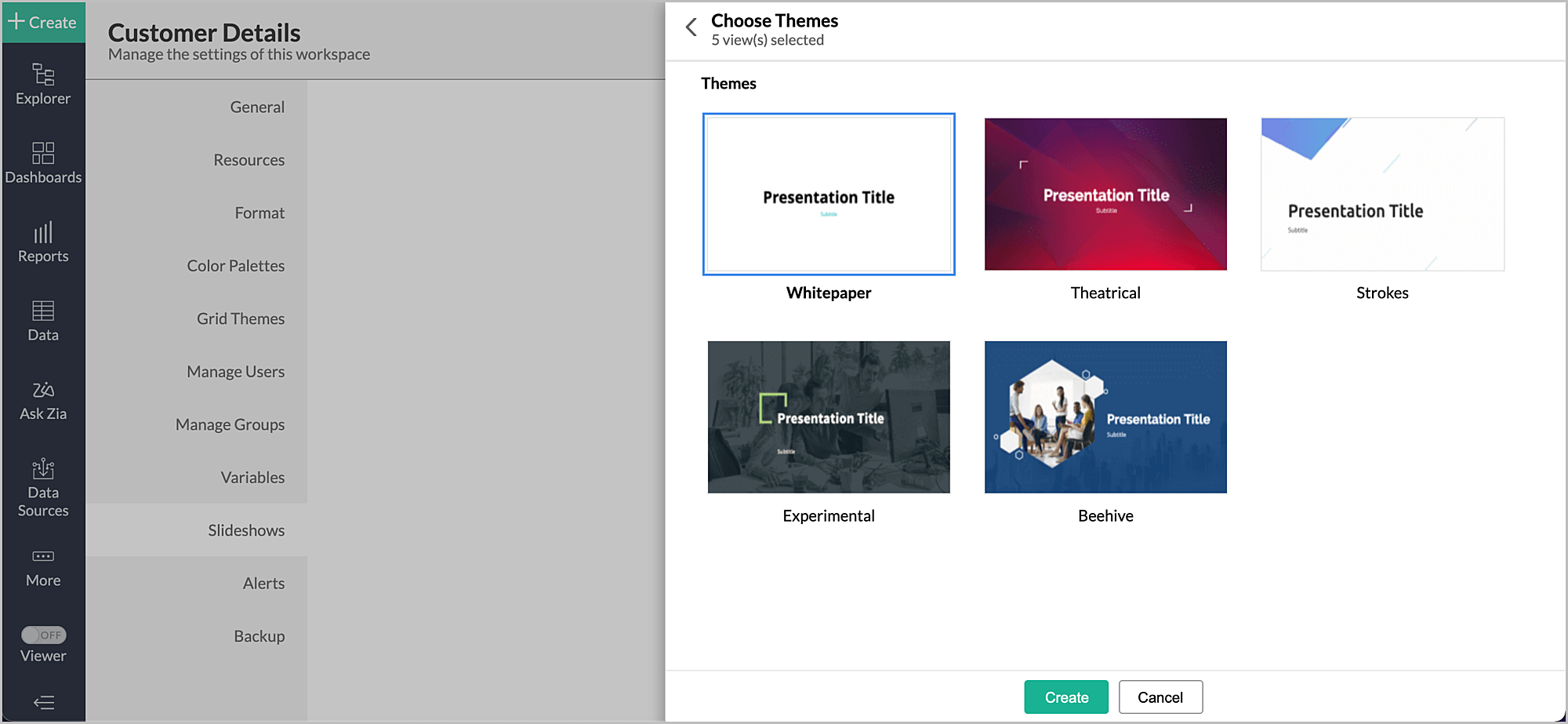
Task: Click the Create button to apply theme
Action: tap(1065, 697)
